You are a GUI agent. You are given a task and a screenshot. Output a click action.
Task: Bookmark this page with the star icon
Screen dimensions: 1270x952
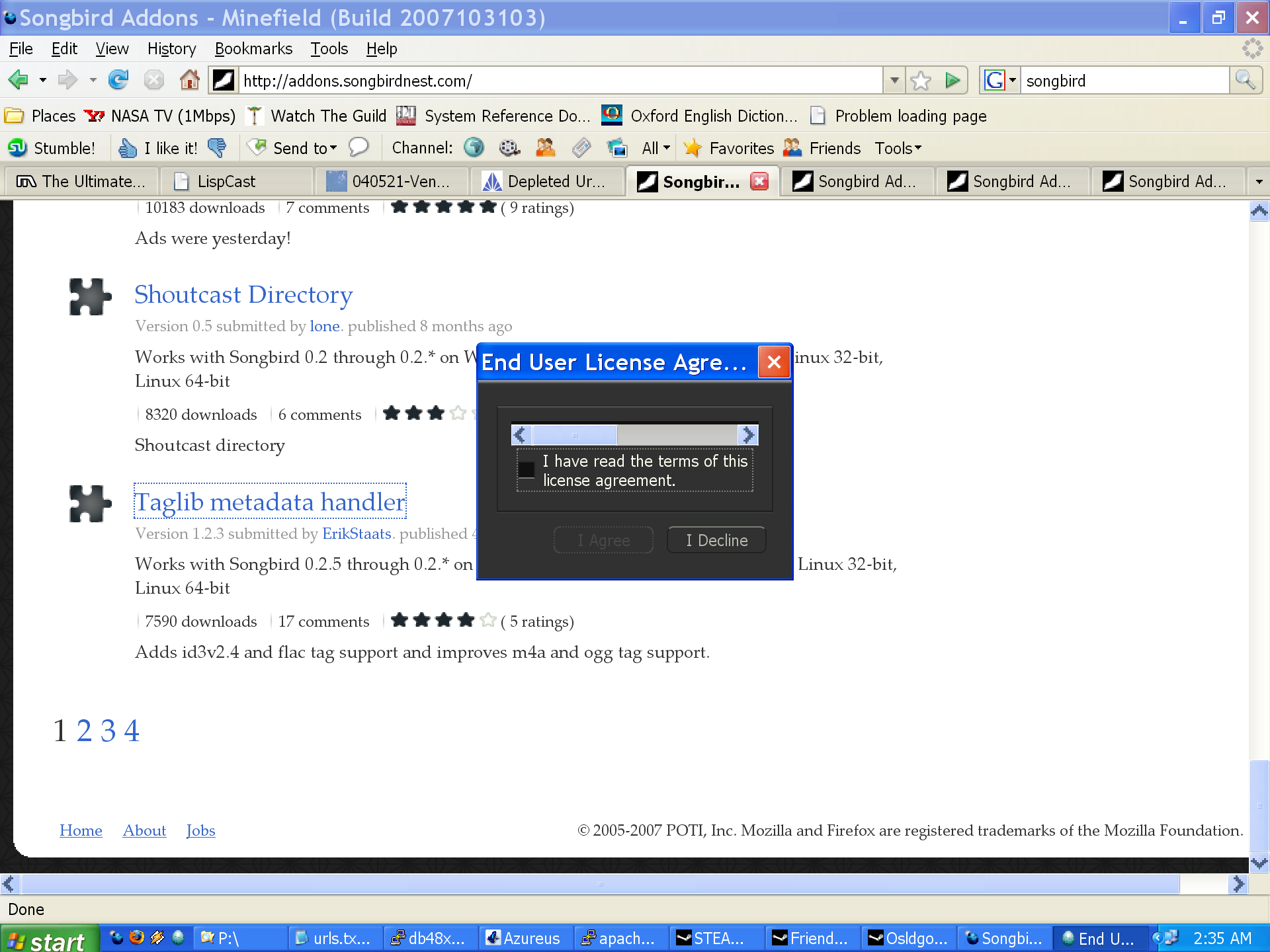921,81
